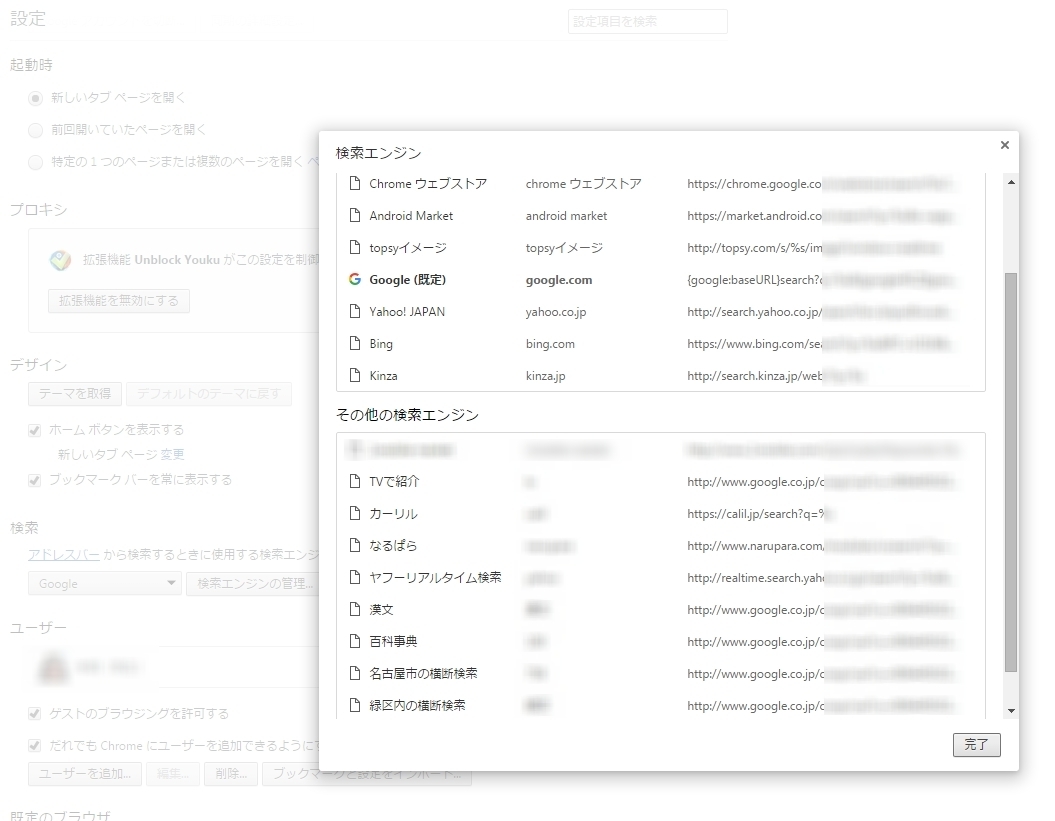Click 完了 to finish

[x=976, y=745]
